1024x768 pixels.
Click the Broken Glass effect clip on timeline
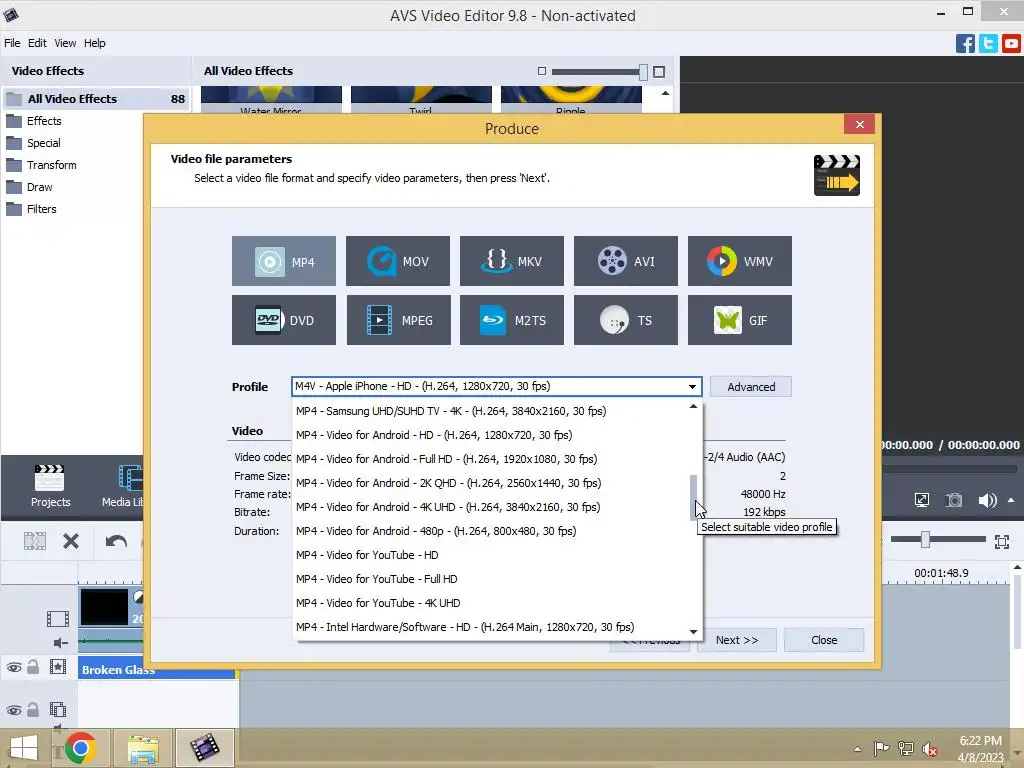click(x=156, y=669)
